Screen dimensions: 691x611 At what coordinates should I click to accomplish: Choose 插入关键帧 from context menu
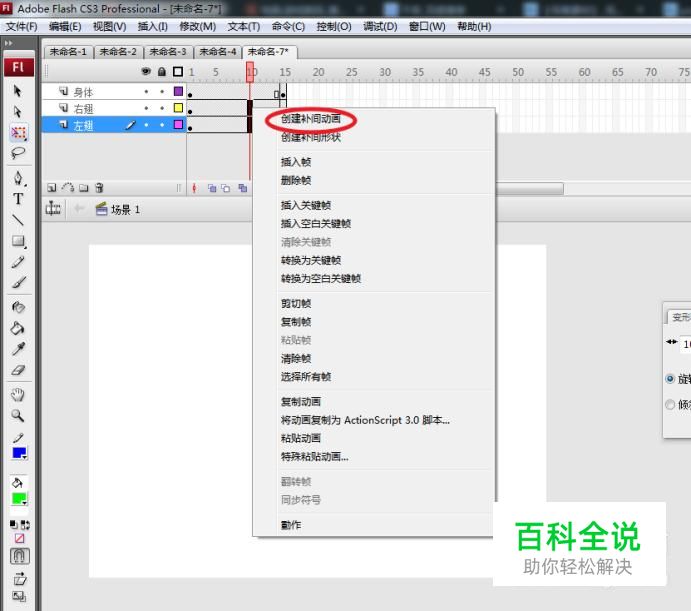coord(306,205)
